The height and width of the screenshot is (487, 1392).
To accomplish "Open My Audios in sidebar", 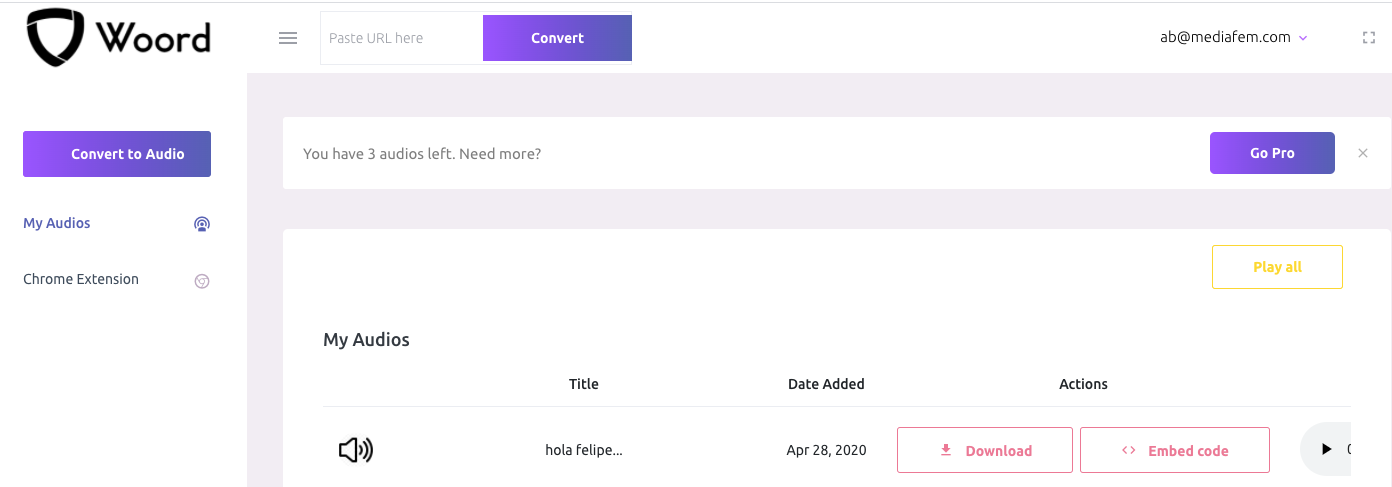I will [57, 223].
